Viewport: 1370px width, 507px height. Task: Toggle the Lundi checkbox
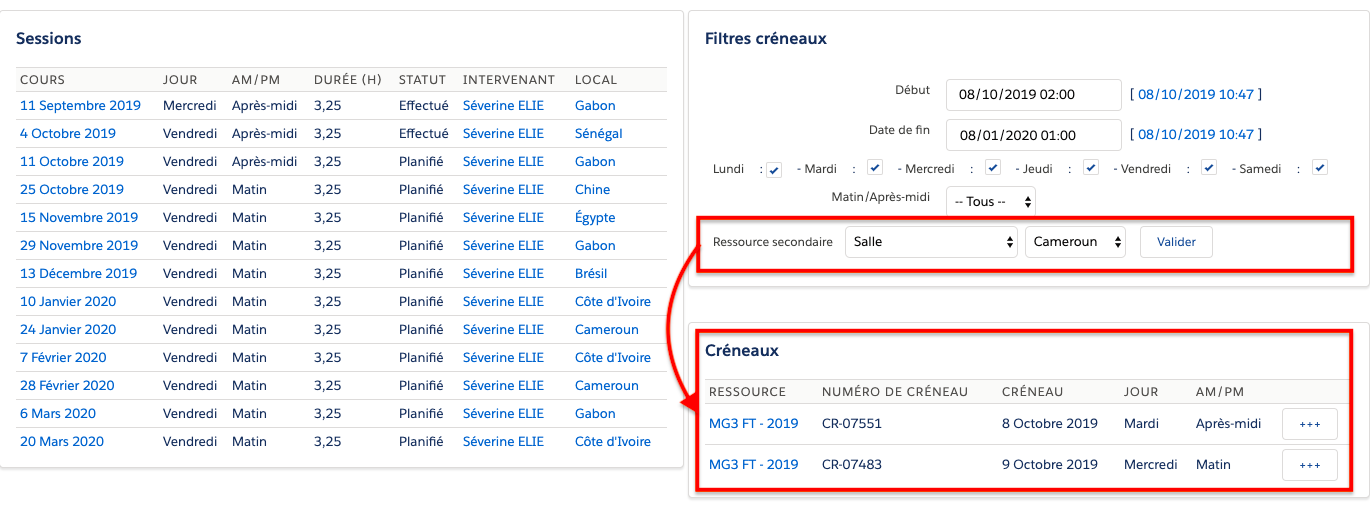(x=774, y=170)
